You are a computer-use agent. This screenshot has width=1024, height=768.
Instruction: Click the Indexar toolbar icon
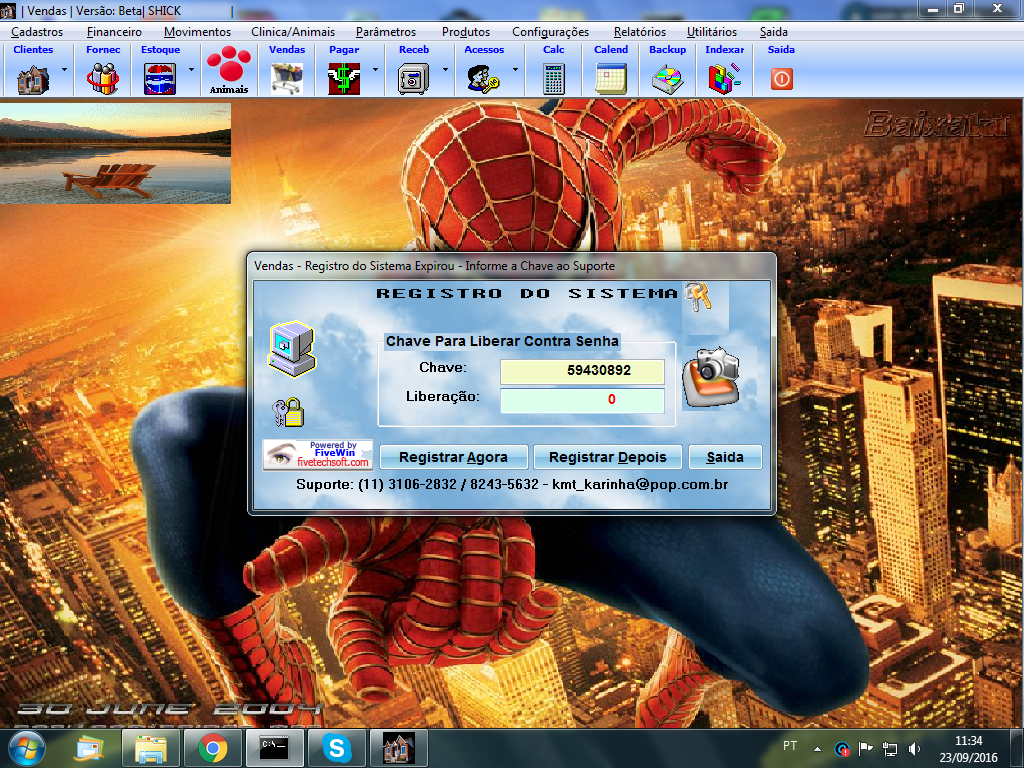point(724,77)
